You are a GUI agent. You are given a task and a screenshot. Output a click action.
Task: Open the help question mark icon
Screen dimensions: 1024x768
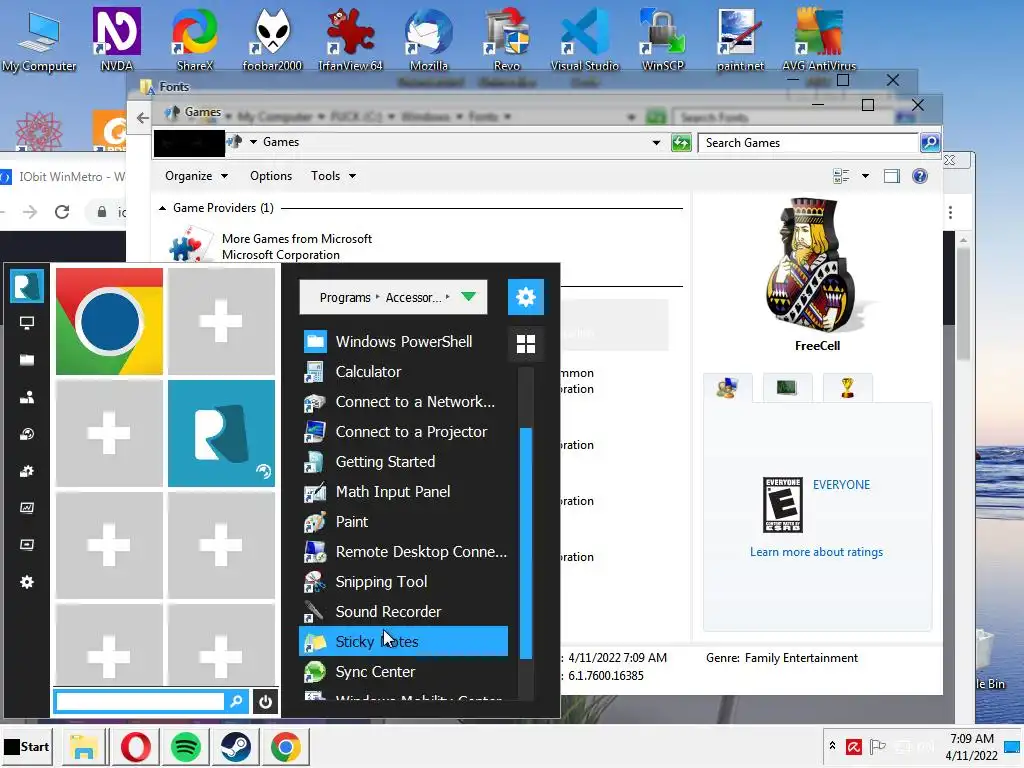point(920,176)
